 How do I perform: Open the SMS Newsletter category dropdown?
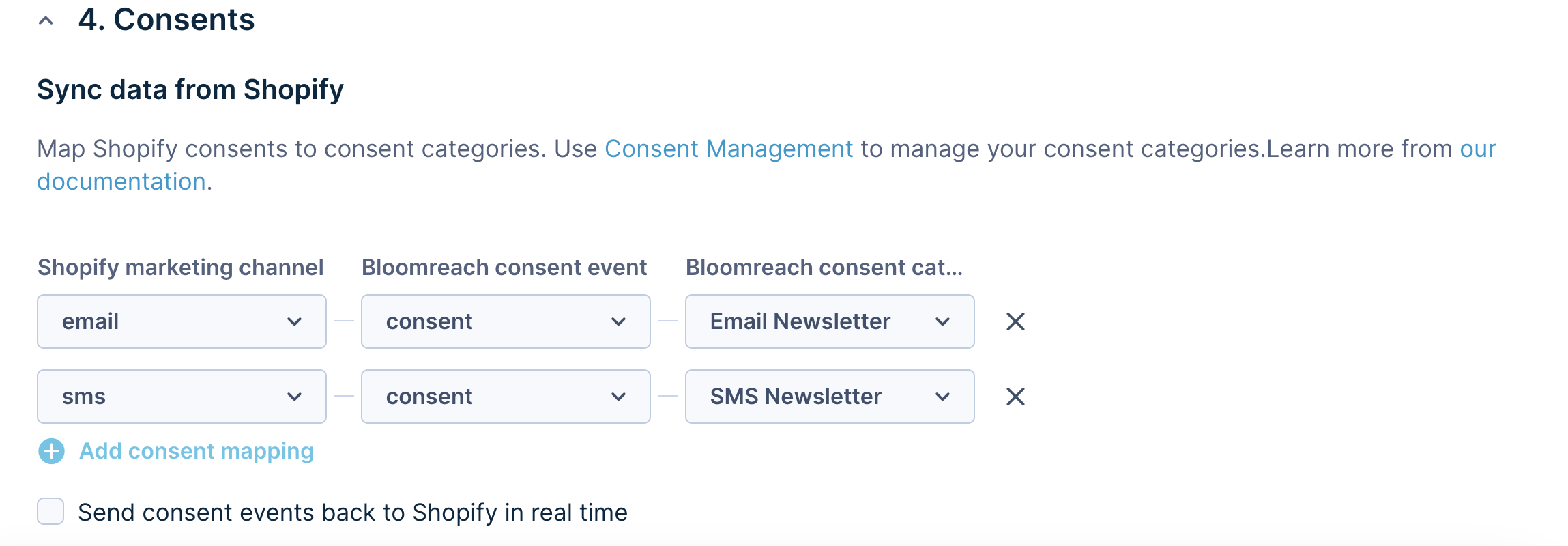[830, 397]
